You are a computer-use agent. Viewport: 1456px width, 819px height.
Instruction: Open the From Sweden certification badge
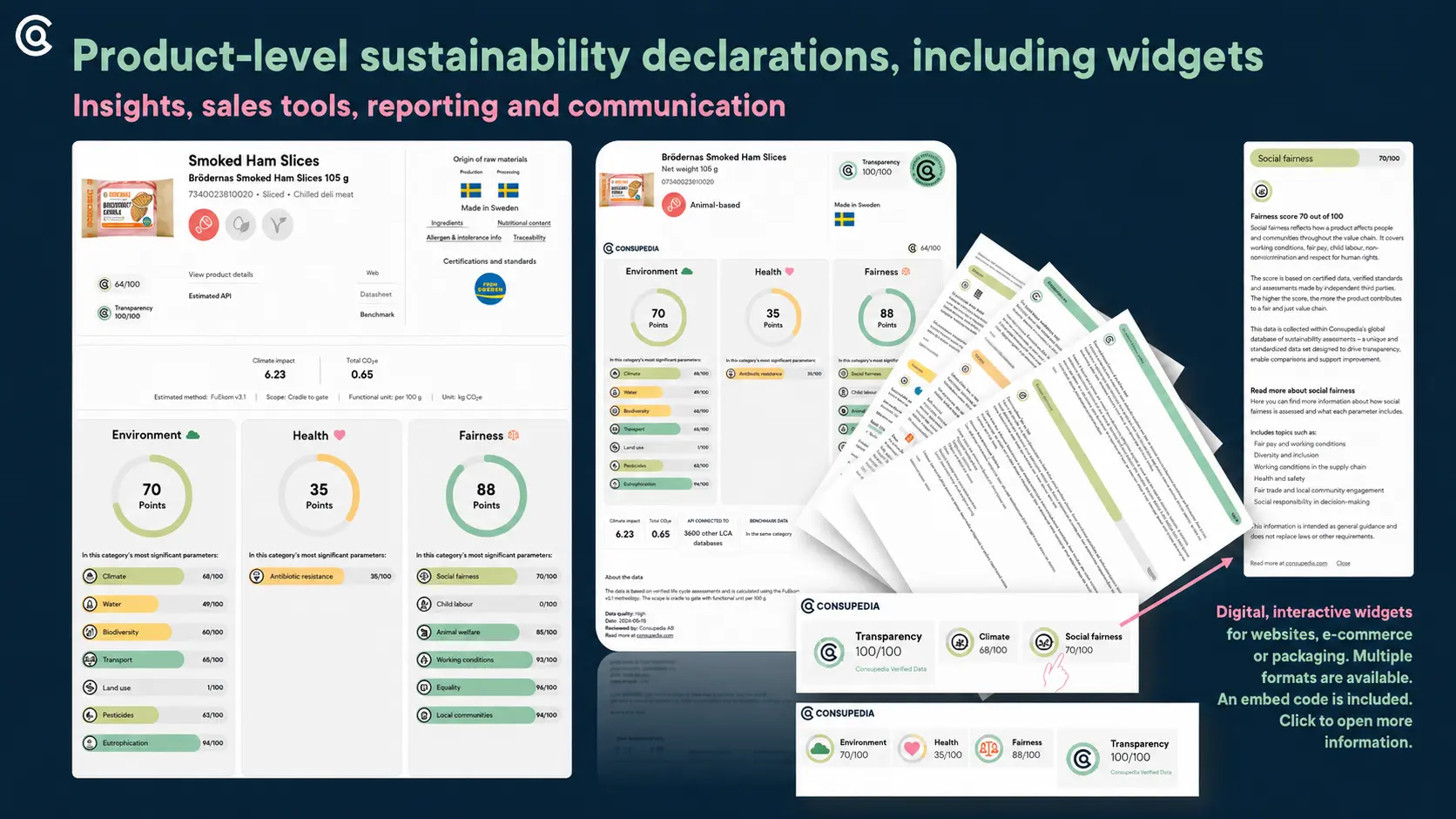pos(490,288)
